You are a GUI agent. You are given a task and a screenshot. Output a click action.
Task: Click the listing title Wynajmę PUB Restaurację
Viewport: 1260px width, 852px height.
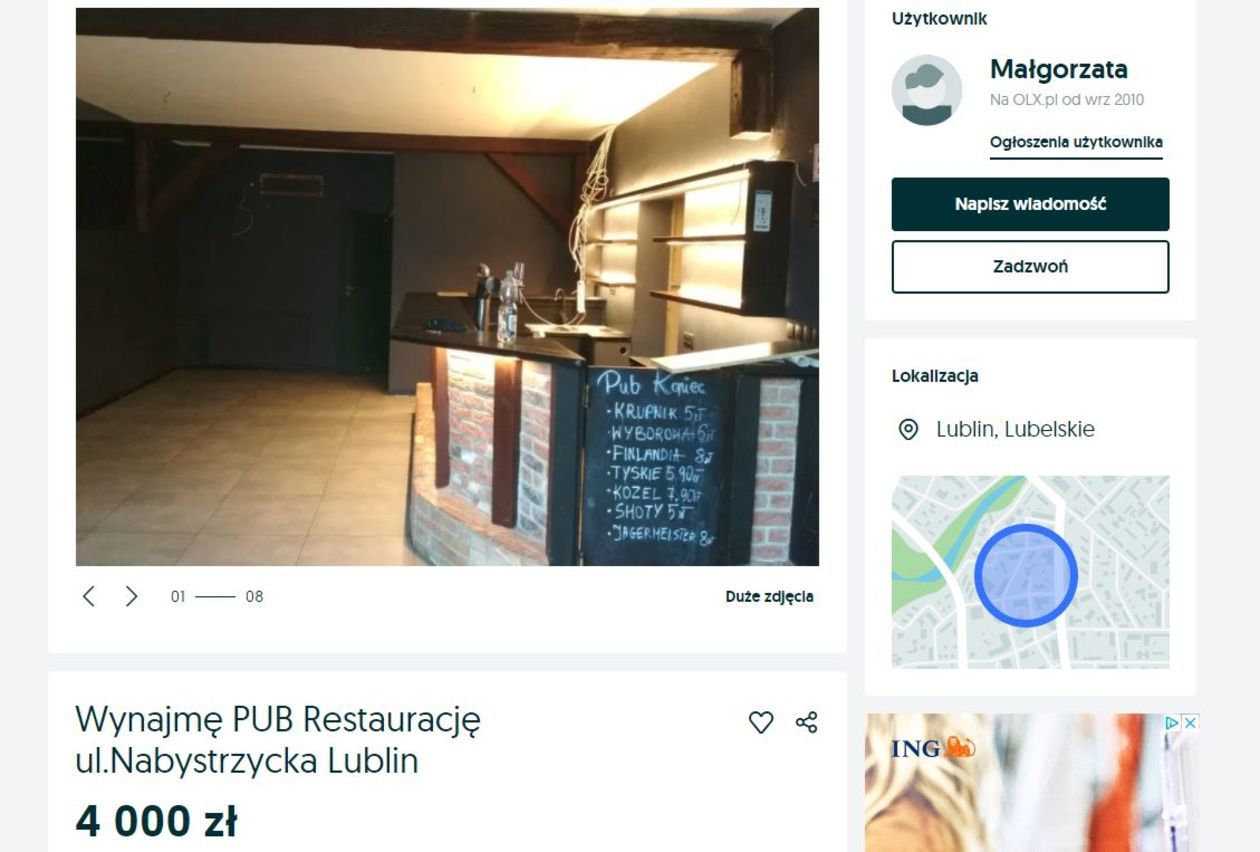click(278, 740)
